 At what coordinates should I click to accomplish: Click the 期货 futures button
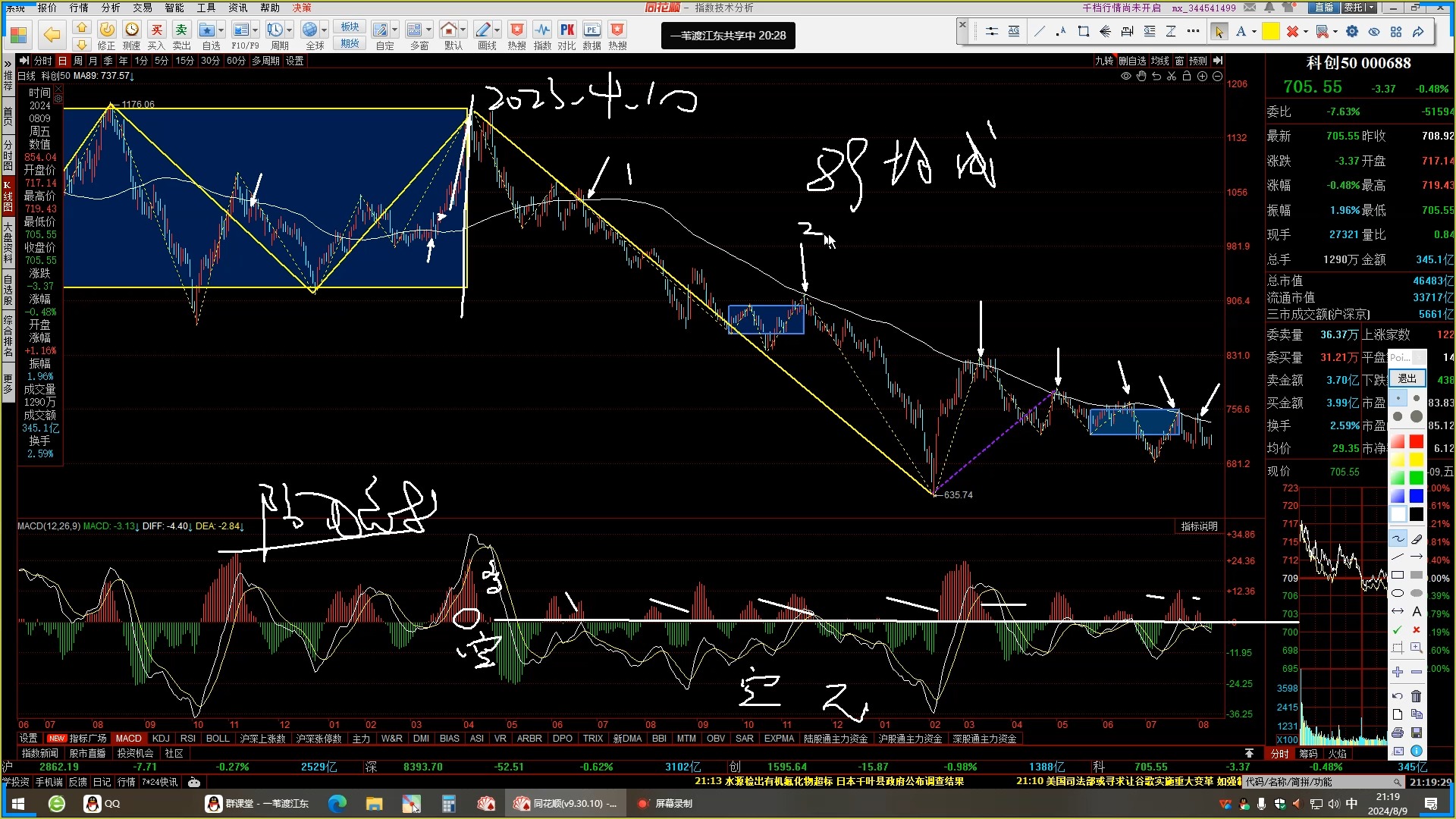[350, 43]
